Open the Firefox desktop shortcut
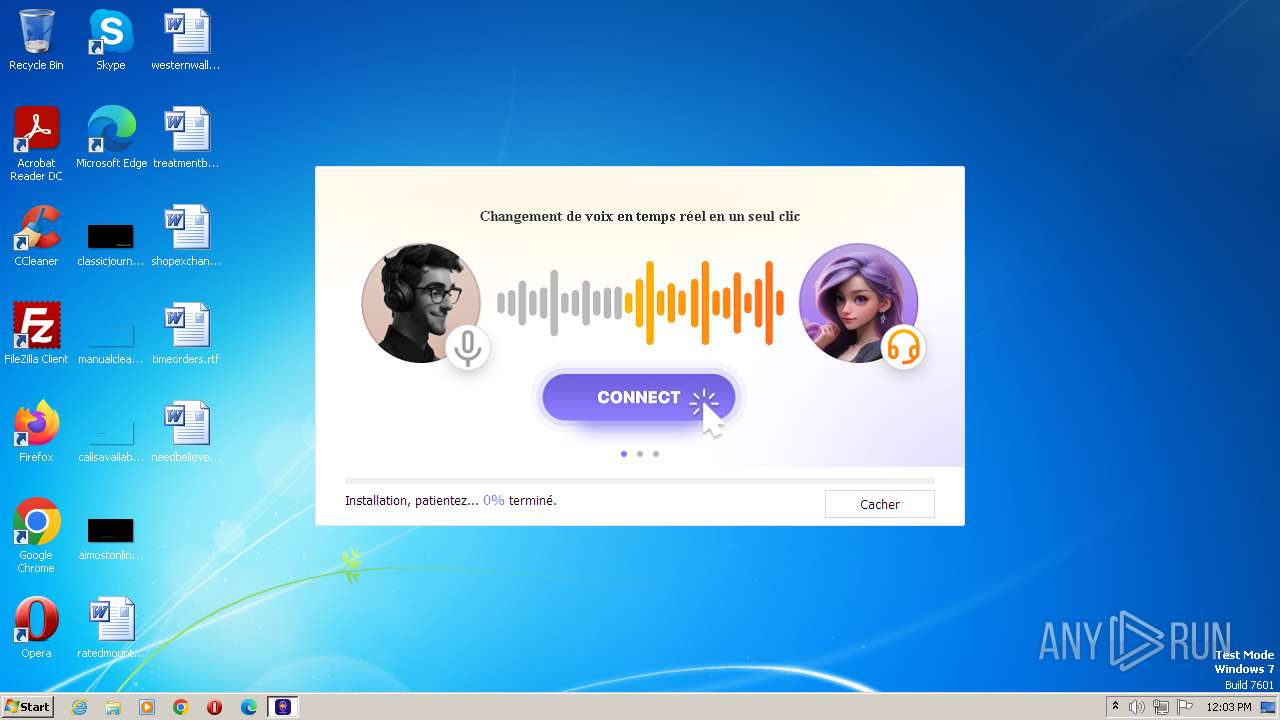Image resolution: width=1280 pixels, height=720 pixels. coord(36,432)
